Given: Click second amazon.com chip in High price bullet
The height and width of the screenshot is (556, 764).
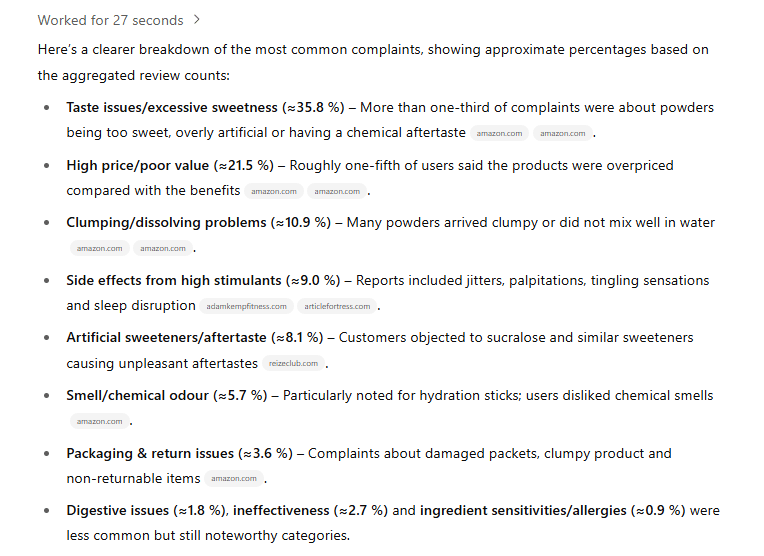Looking at the screenshot, I should tap(337, 192).
